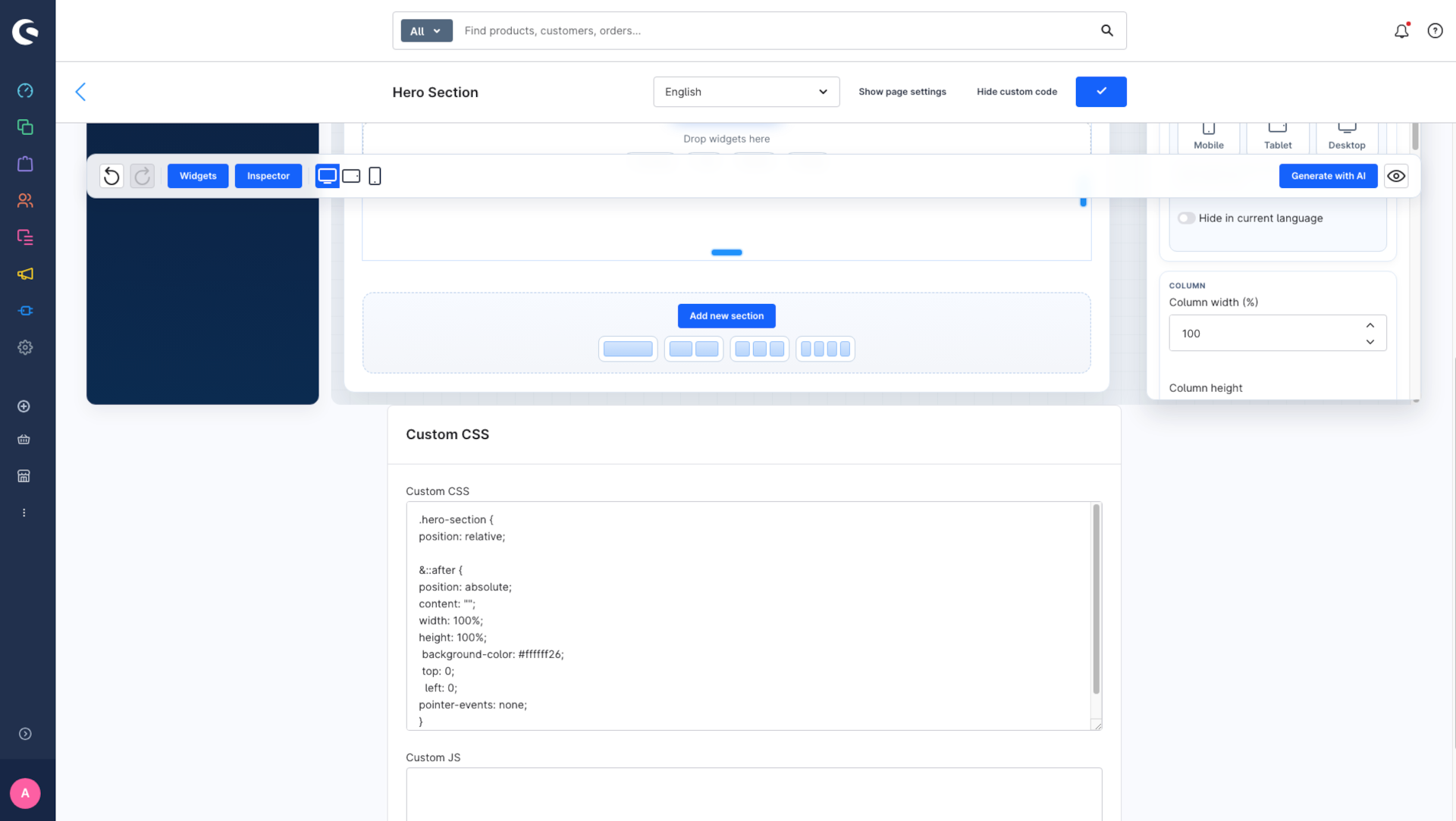Image resolution: width=1456 pixels, height=821 pixels.
Task: Click Hide custom code
Action: click(1017, 92)
